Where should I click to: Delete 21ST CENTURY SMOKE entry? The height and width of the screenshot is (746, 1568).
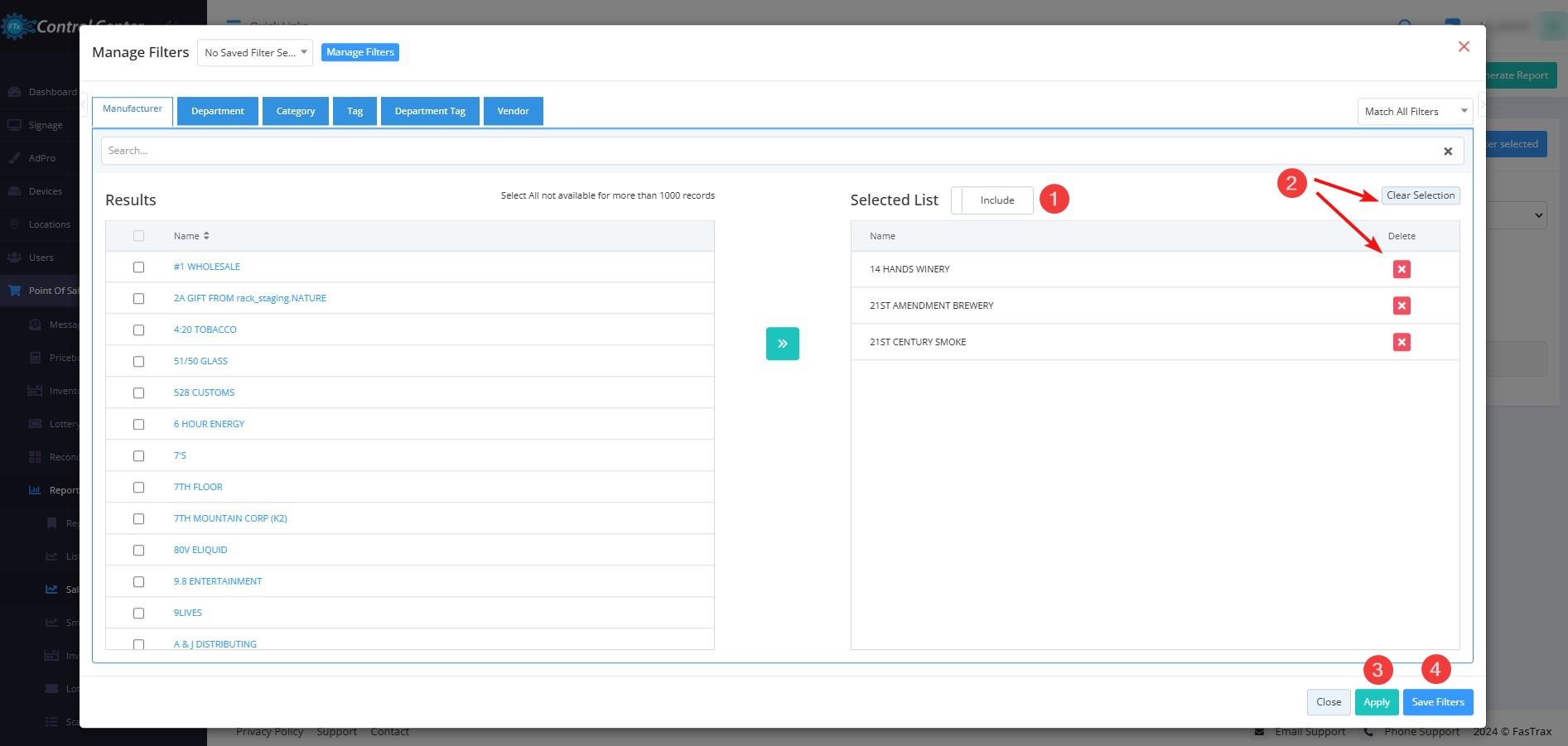tap(1402, 342)
